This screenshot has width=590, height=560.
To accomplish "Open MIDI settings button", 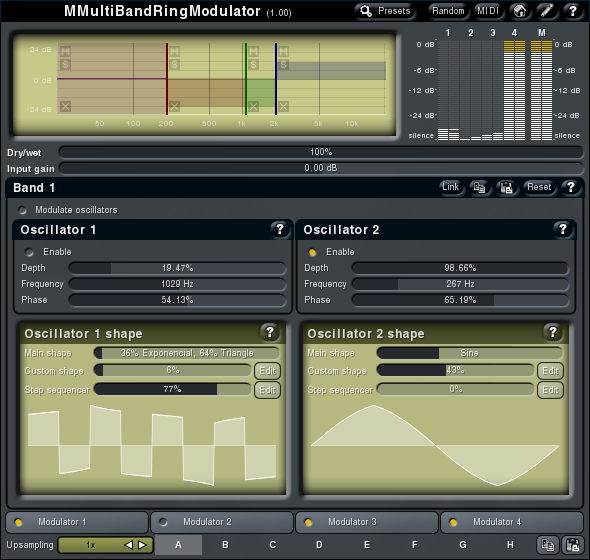I will (488, 11).
